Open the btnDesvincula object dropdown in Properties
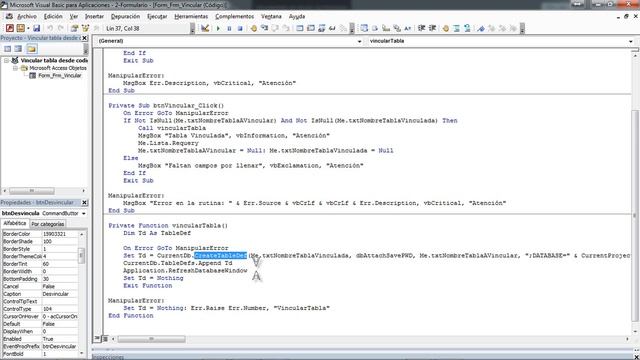The image size is (640, 360). (x=84, y=213)
